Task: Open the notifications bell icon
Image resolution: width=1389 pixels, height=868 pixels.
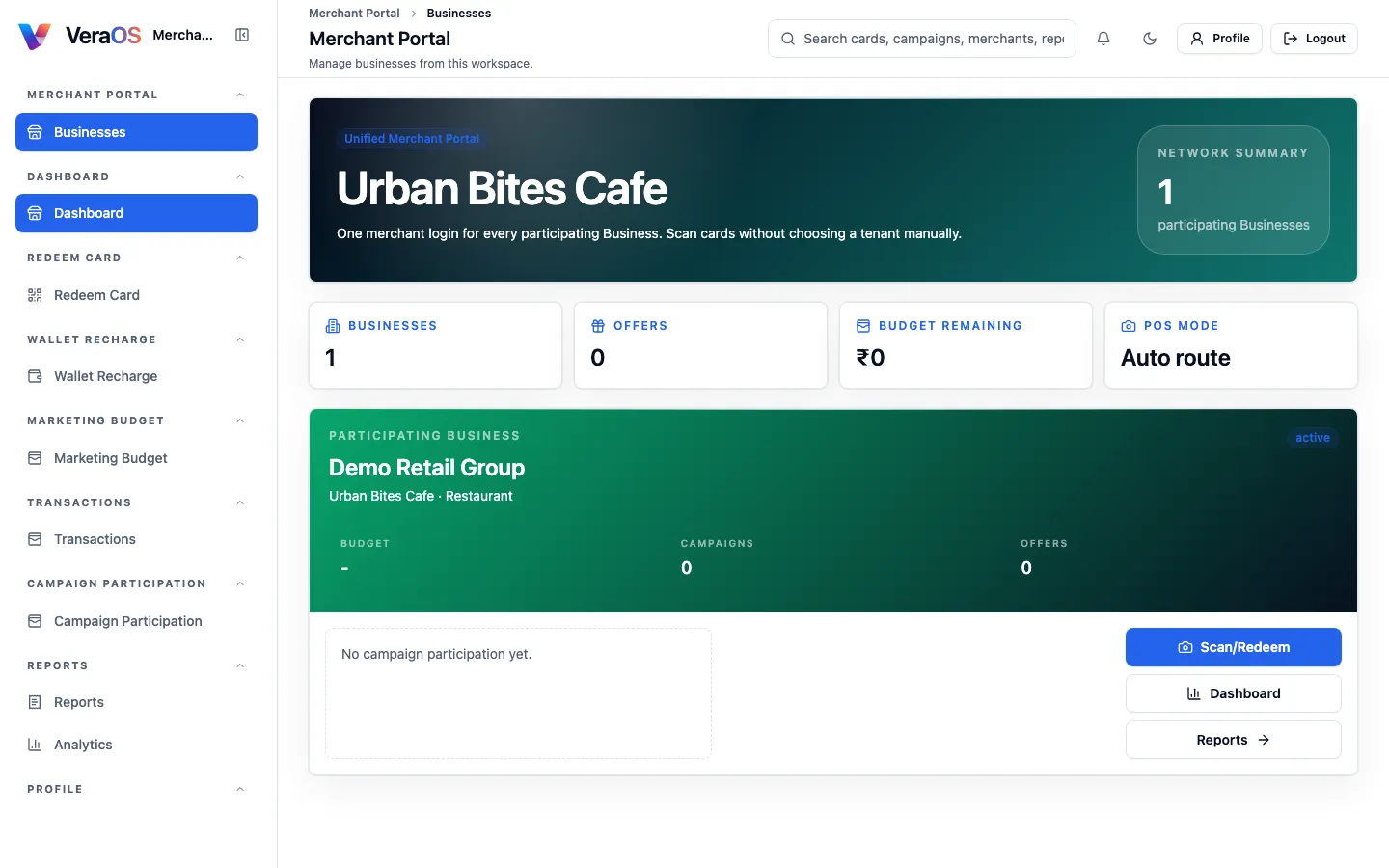Action: pos(1103,39)
